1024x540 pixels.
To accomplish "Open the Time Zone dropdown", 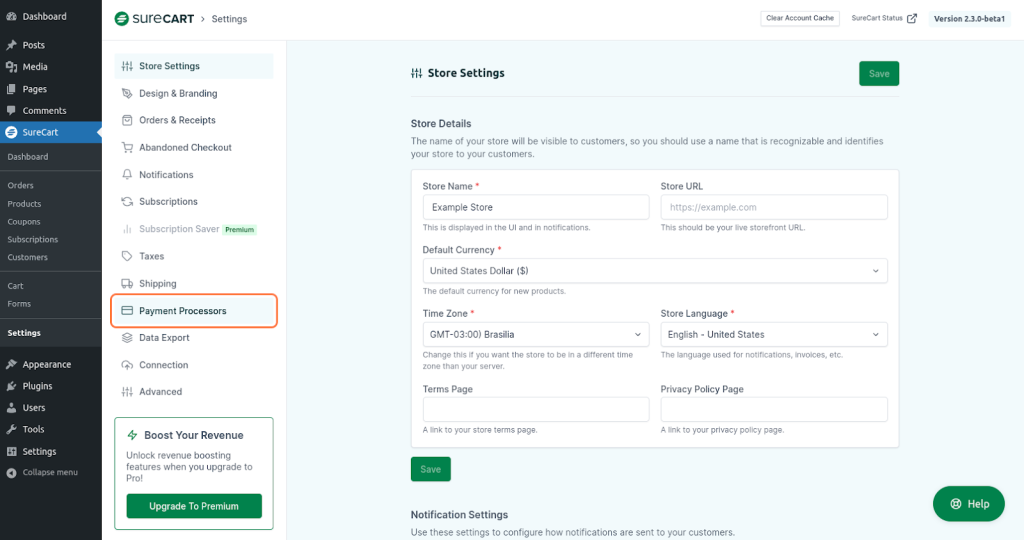I will click(536, 334).
